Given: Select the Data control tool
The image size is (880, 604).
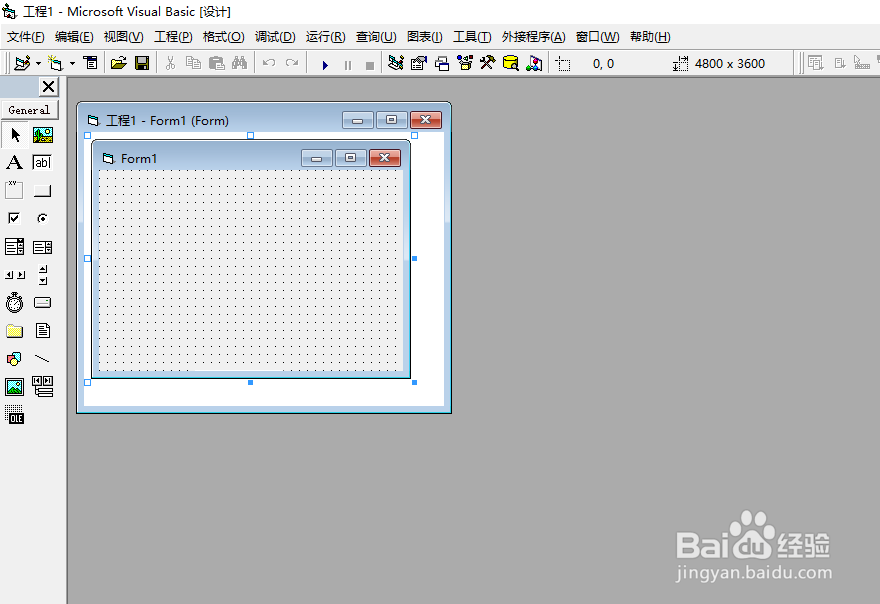Looking at the screenshot, I should [43, 387].
